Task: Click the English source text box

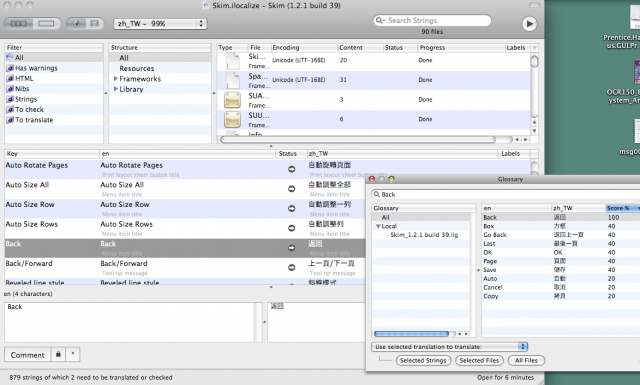Action: (129, 322)
